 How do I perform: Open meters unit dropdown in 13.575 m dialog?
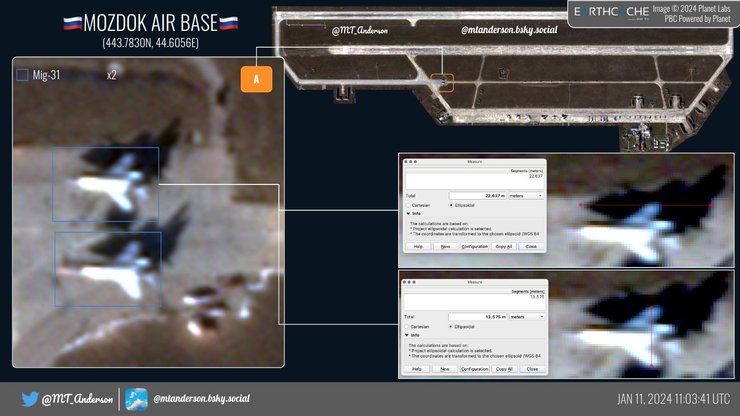[x=526, y=316]
